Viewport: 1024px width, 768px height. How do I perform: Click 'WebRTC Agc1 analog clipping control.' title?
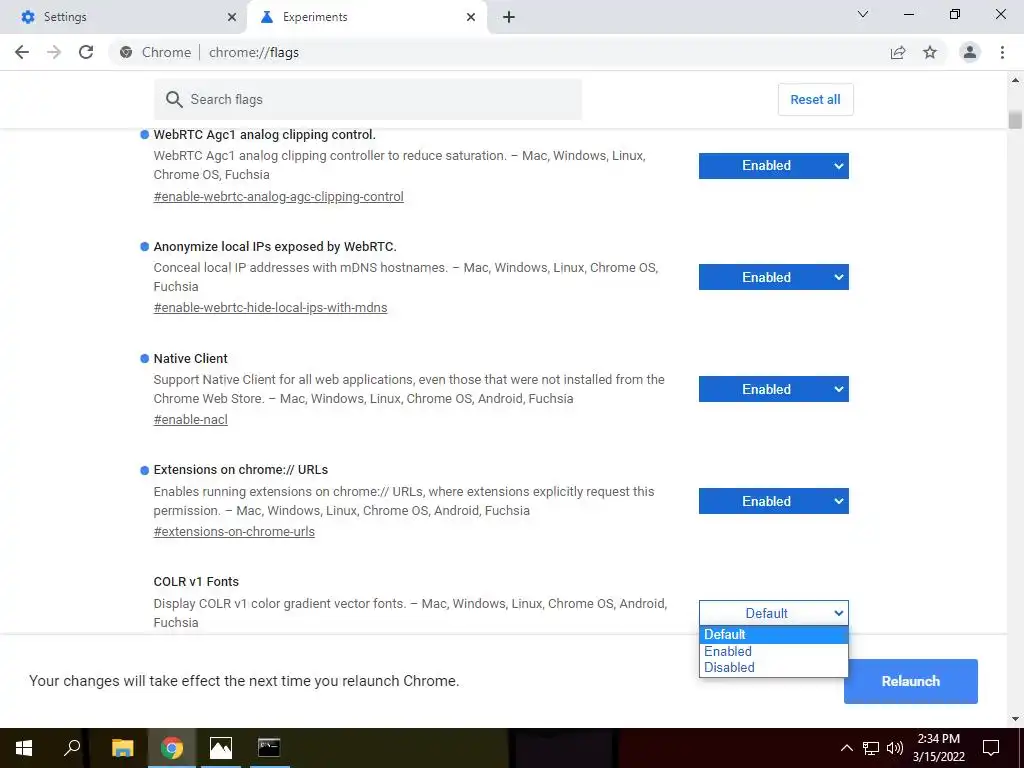[264, 135]
